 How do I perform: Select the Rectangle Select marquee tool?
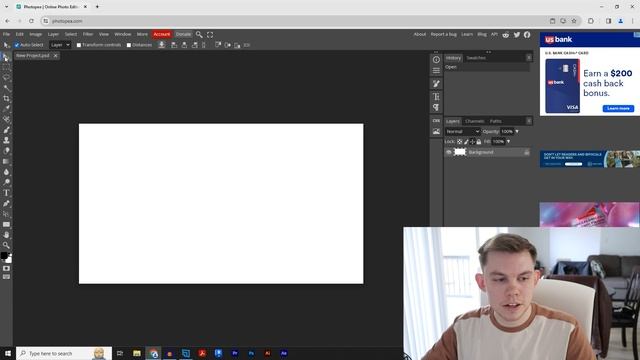point(6,67)
